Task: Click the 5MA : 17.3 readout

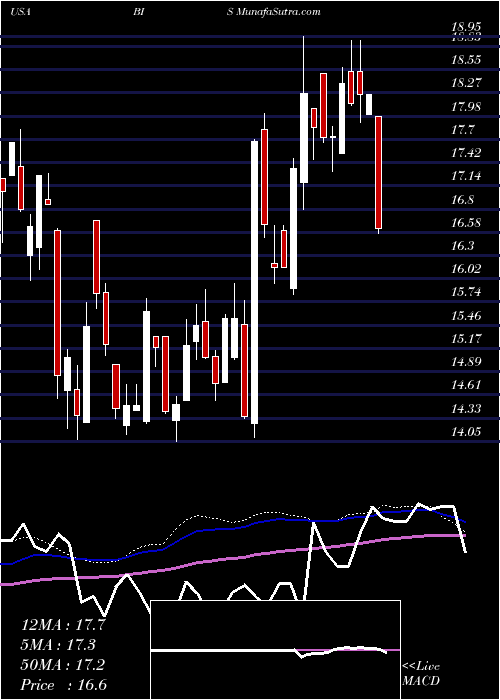Action: click(x=58, y=645)
